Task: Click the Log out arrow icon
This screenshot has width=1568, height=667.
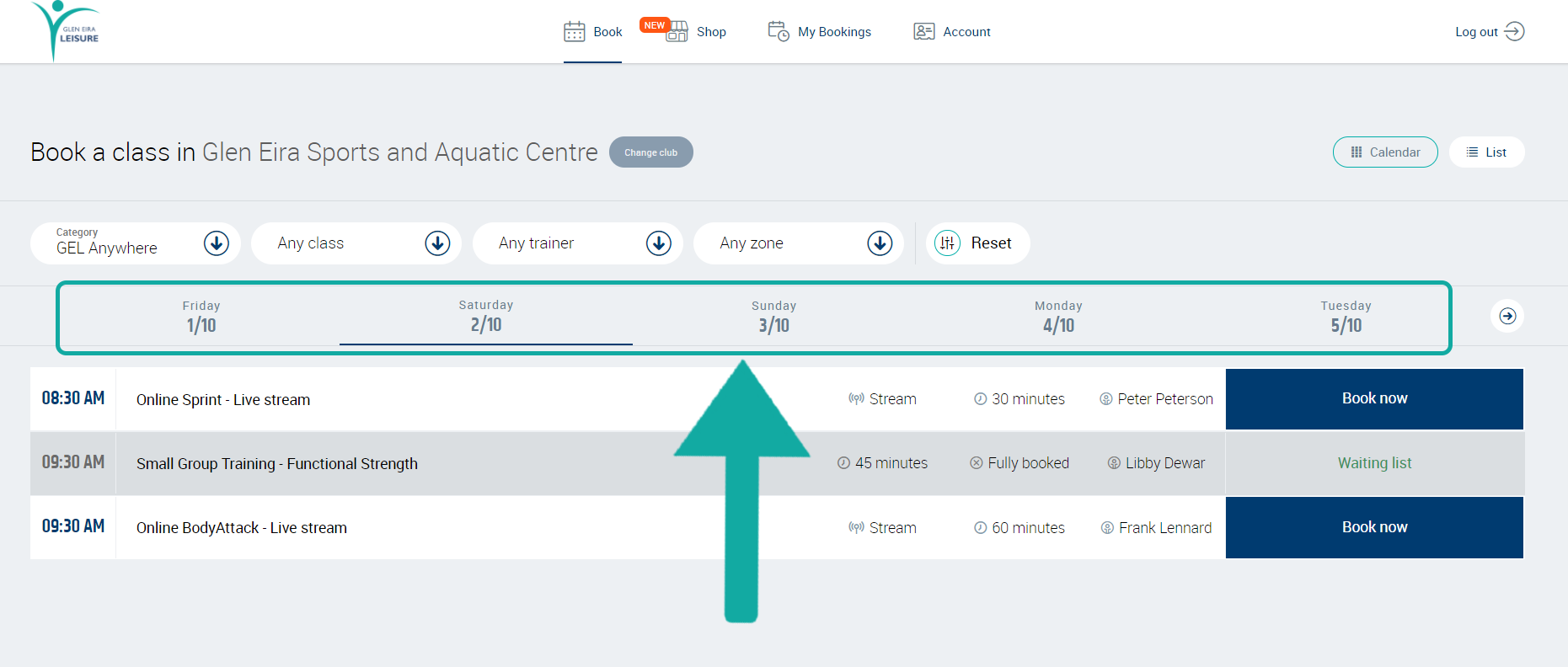Action: pyautogui.click(x=1515, y=32)
